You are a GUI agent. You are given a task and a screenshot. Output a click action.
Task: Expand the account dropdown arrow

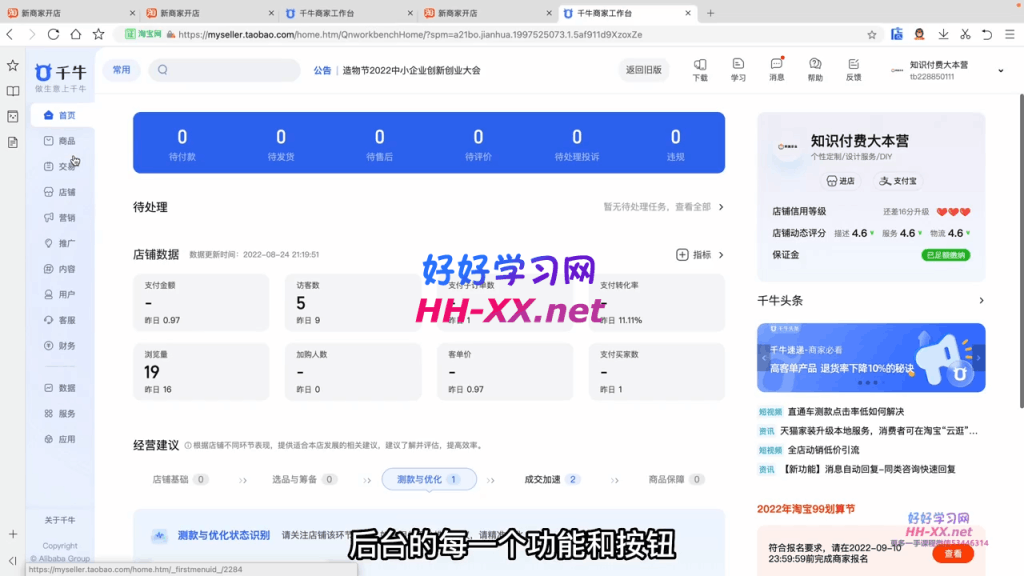pyautogui.click(x=1000, y=71)
